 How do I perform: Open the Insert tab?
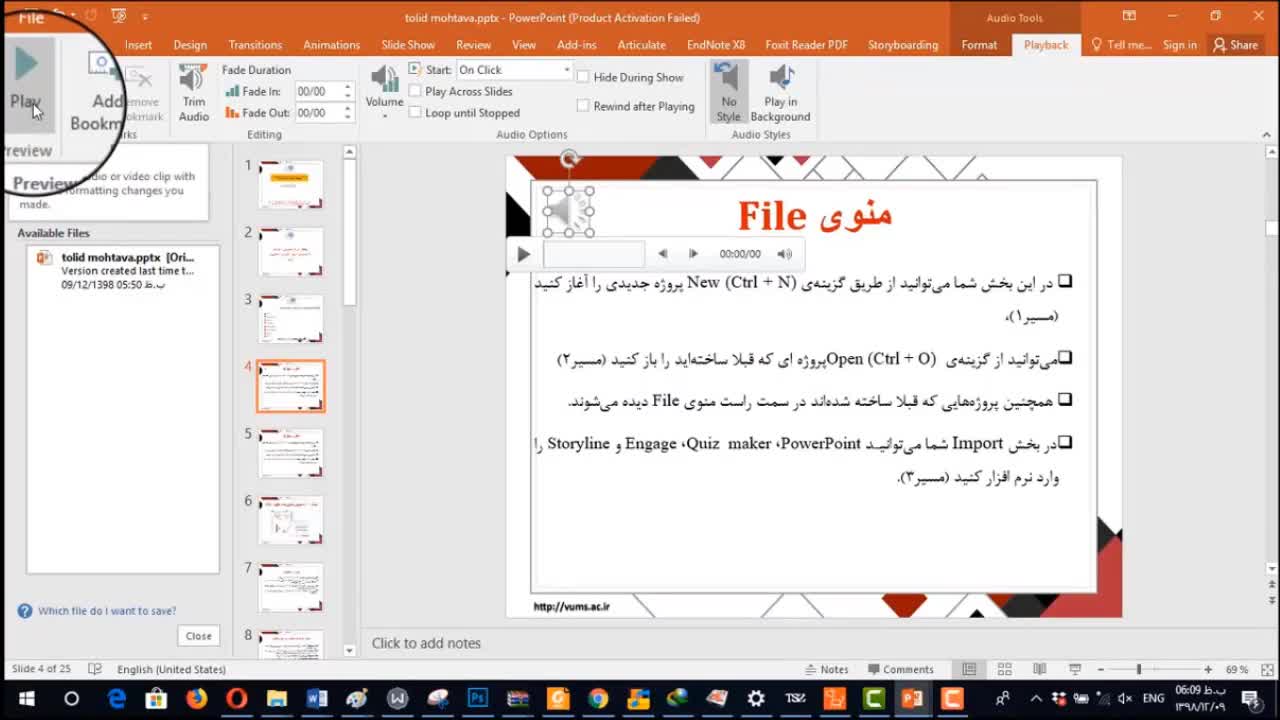click(x=139, y=45)
